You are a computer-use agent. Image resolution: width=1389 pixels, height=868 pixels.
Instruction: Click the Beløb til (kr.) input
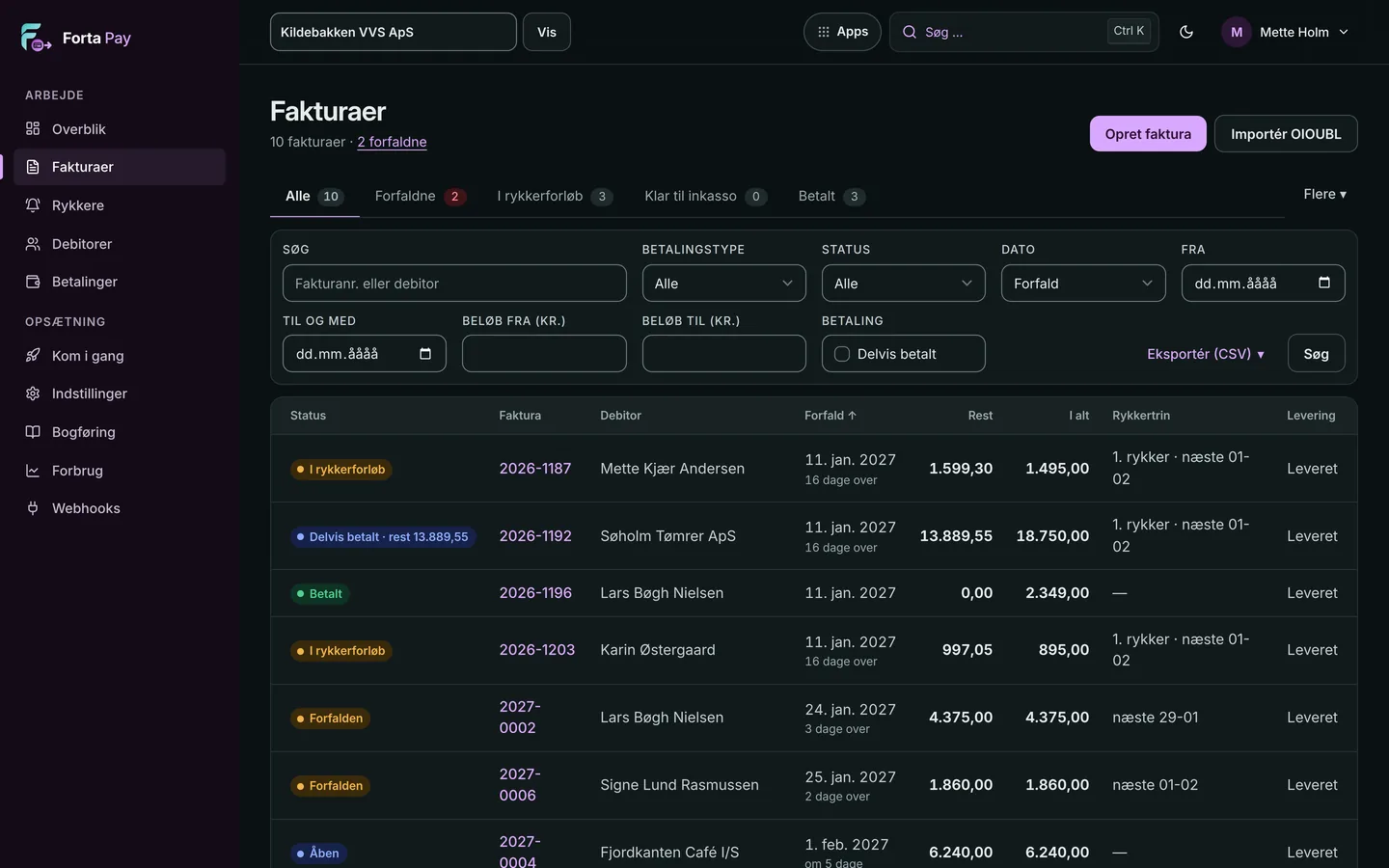click(x=723, y=354)
